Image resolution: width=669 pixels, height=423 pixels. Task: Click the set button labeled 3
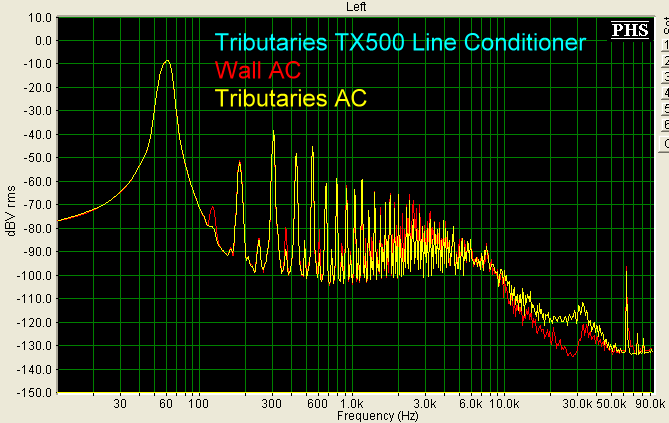pyautogui.click(x=665, y=76)
